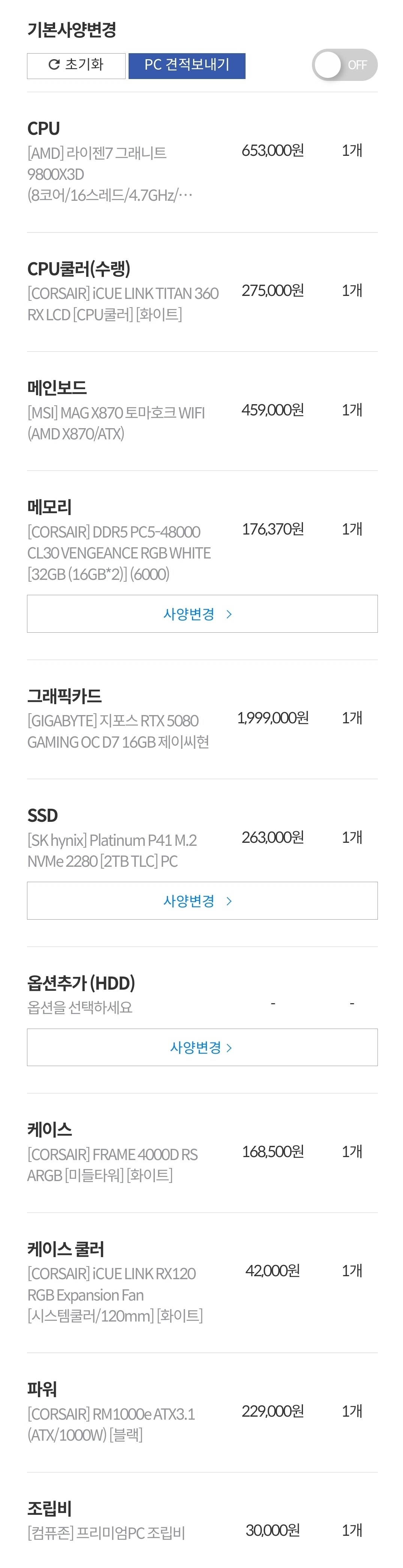Click the 1,999,000원 graphics card price

[272, 718]
